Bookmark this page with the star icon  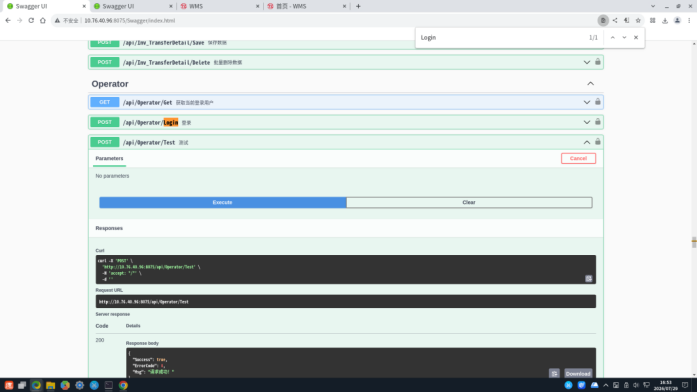[638, 20]
